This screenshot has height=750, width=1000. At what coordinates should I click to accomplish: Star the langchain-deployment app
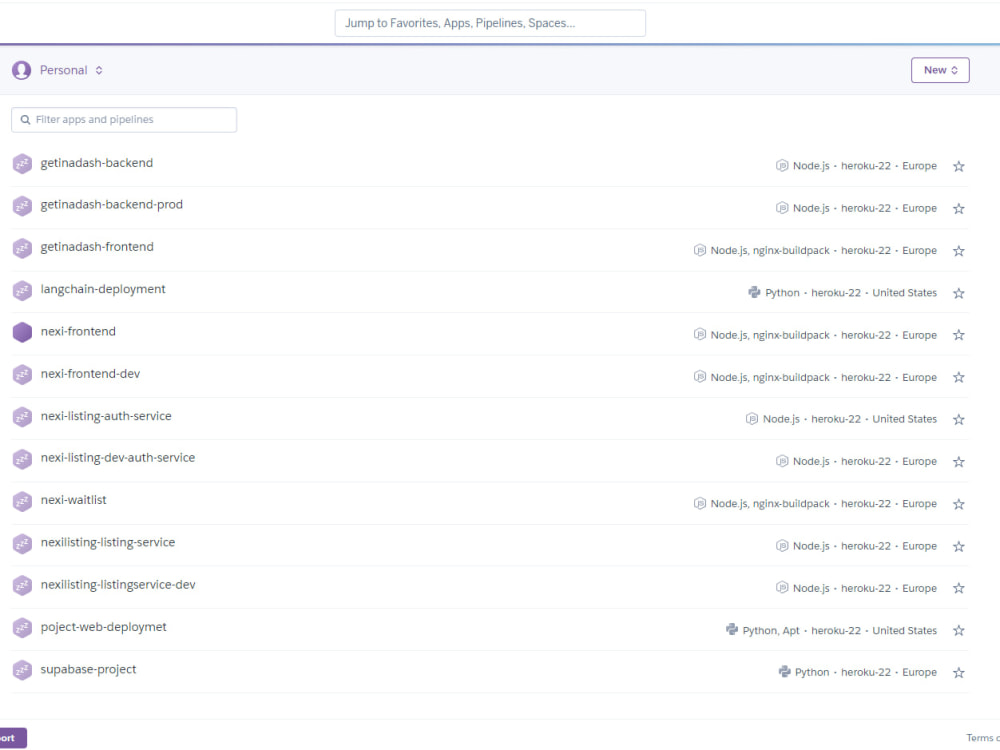tap(959, 293)
